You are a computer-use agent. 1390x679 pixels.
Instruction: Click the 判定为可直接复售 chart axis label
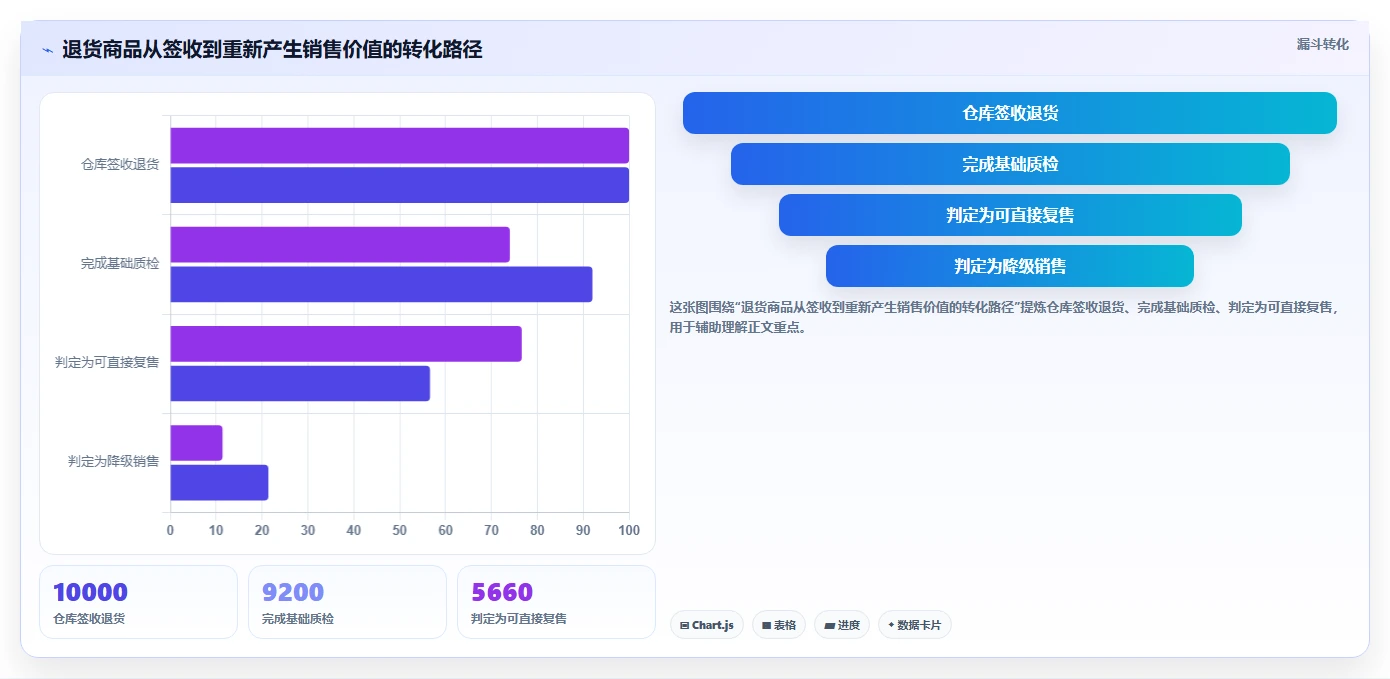point(107,362)
